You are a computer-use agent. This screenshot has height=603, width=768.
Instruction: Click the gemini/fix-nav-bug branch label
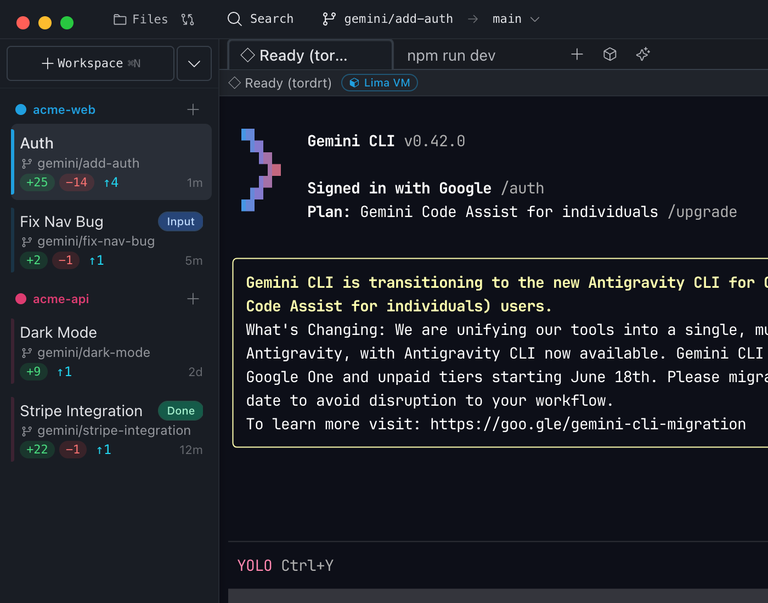click(96, 241)
